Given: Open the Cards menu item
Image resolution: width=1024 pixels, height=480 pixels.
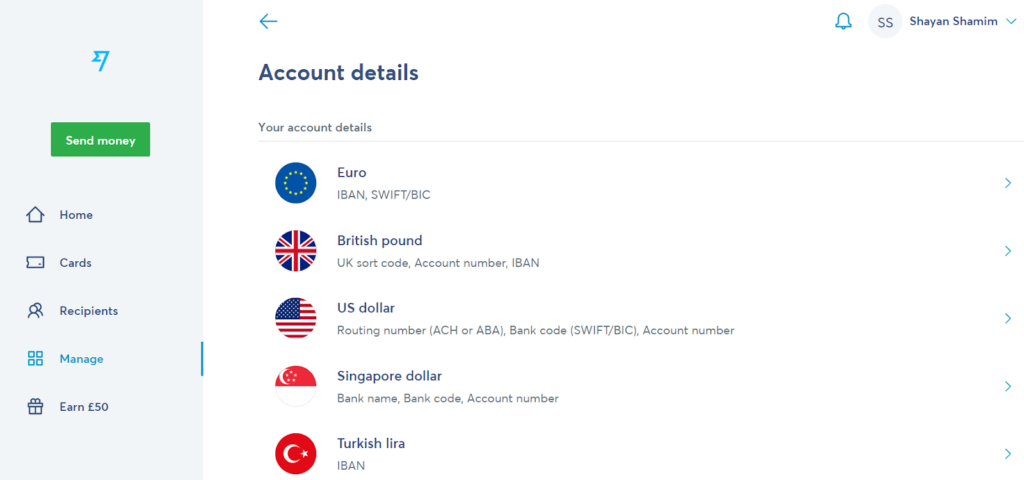Looking at the screenshot, I should pos(75,263).
